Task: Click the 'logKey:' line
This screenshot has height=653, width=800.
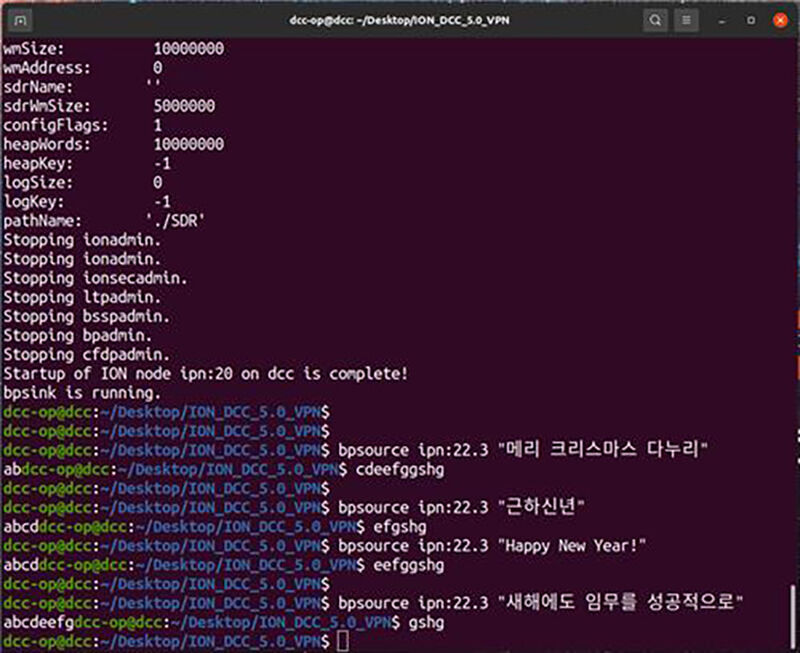Action: 87,202
